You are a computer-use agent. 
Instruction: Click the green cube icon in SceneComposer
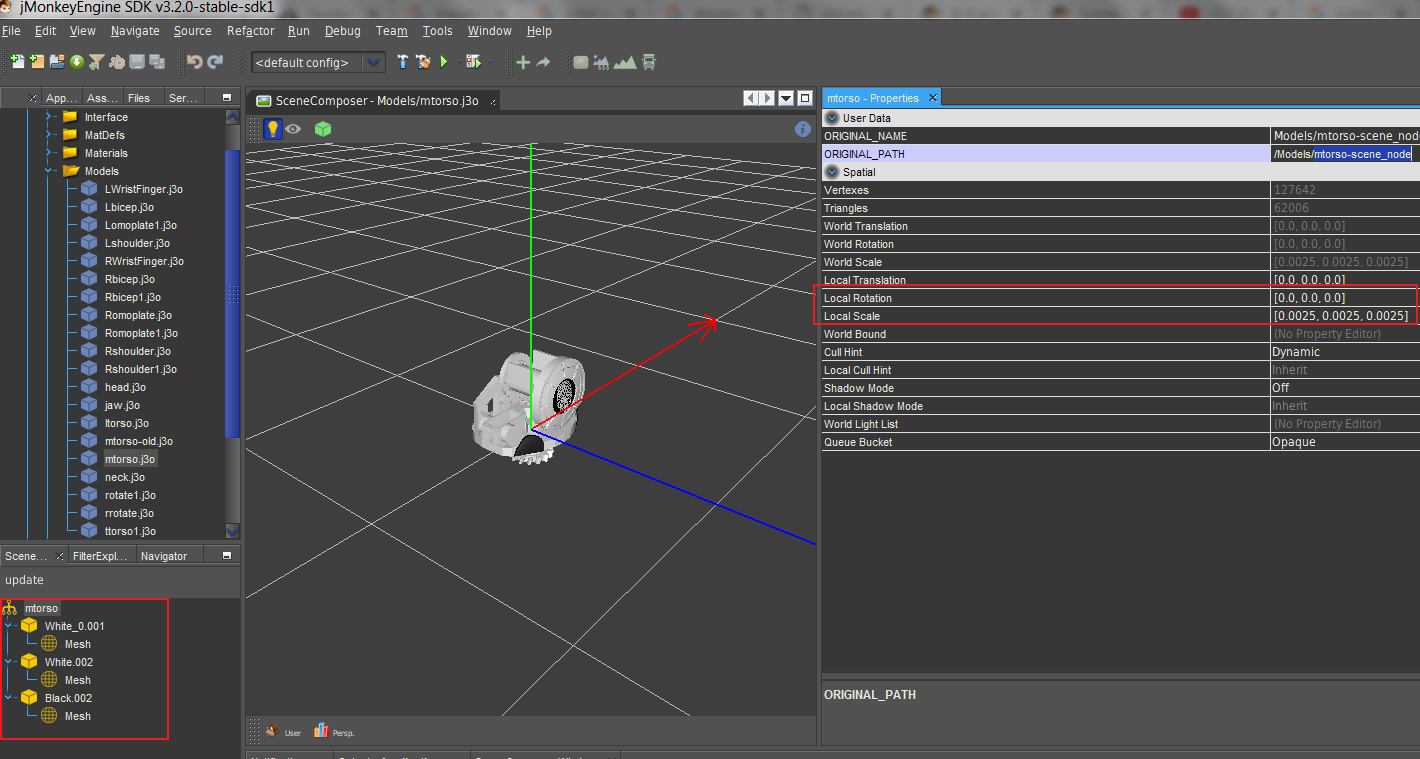[x=323, y=129]
